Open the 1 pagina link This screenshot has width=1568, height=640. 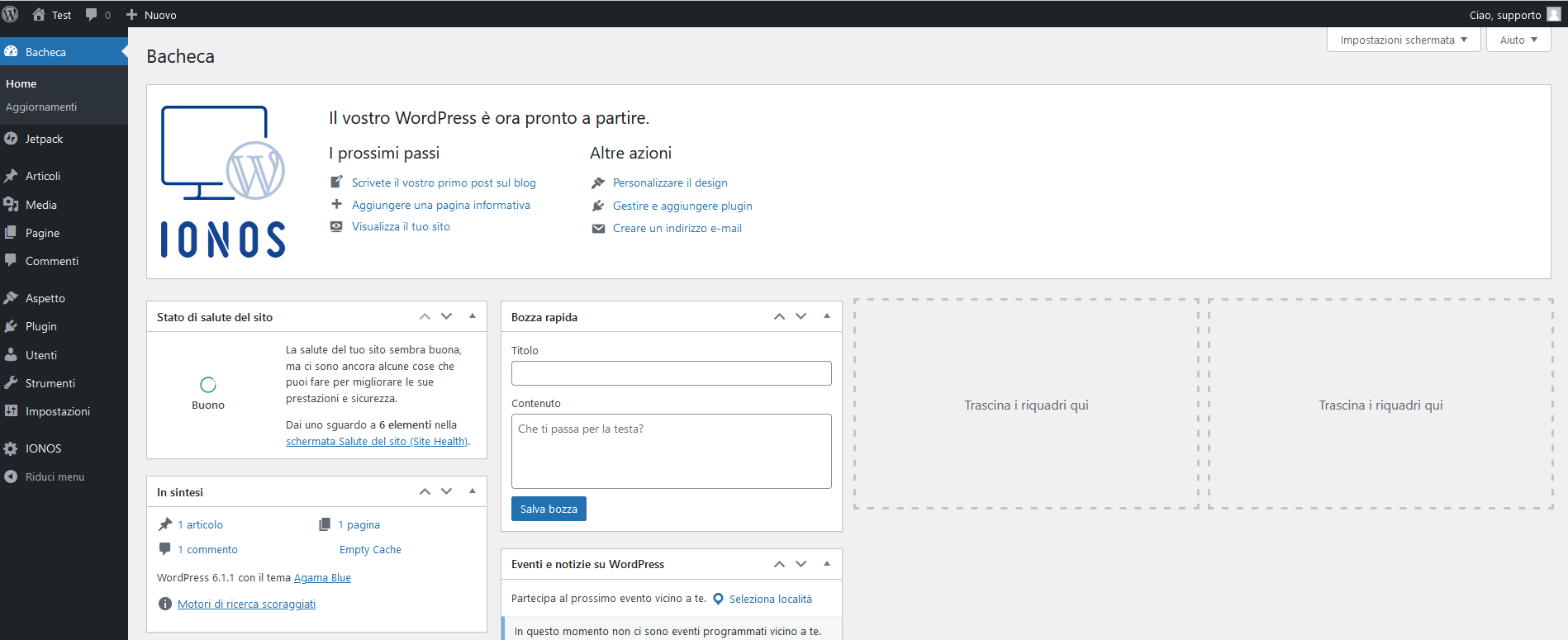pos(359,524)
